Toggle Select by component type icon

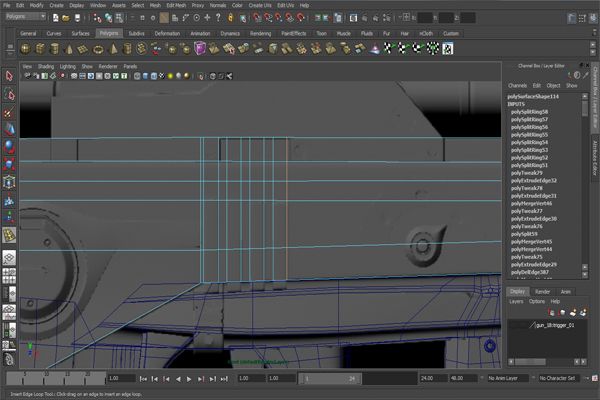[119, 18]
